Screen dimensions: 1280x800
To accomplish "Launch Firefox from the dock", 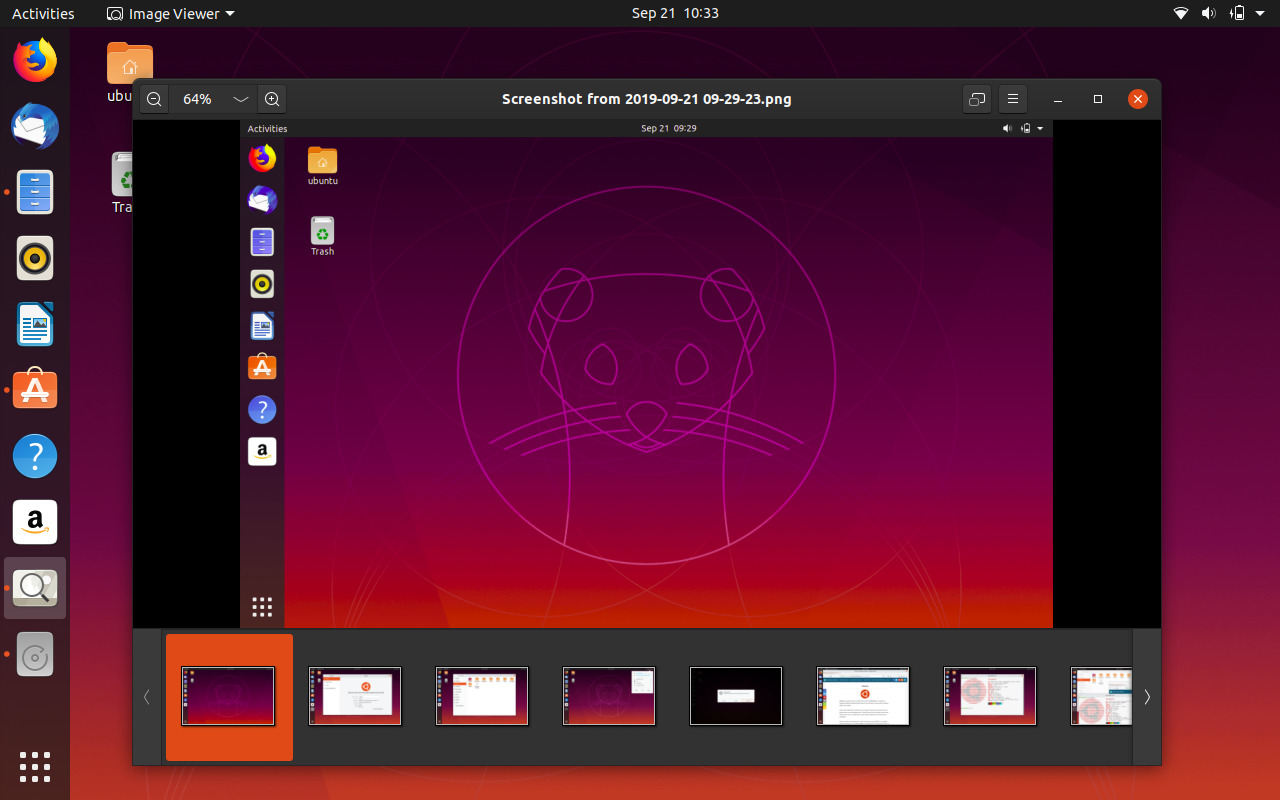I will [35, 61].
